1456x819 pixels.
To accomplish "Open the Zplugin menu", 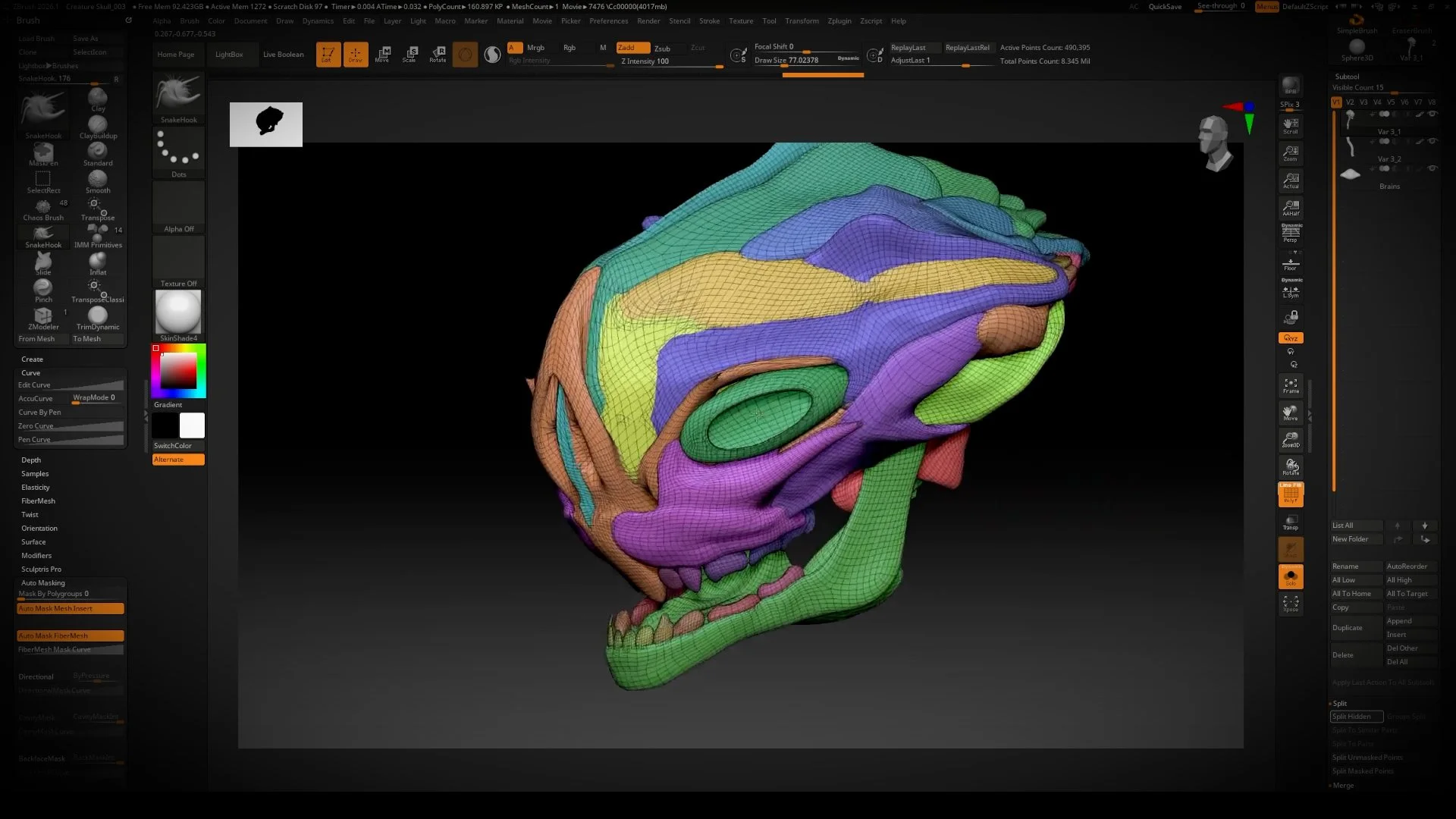I will [x=839, y=20].
